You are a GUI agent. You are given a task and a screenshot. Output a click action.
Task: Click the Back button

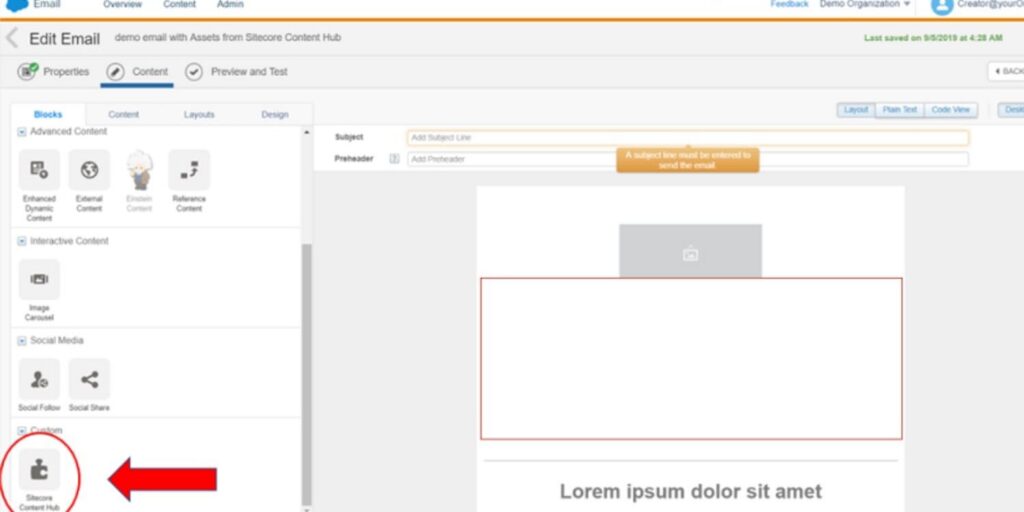[1006, 71]
